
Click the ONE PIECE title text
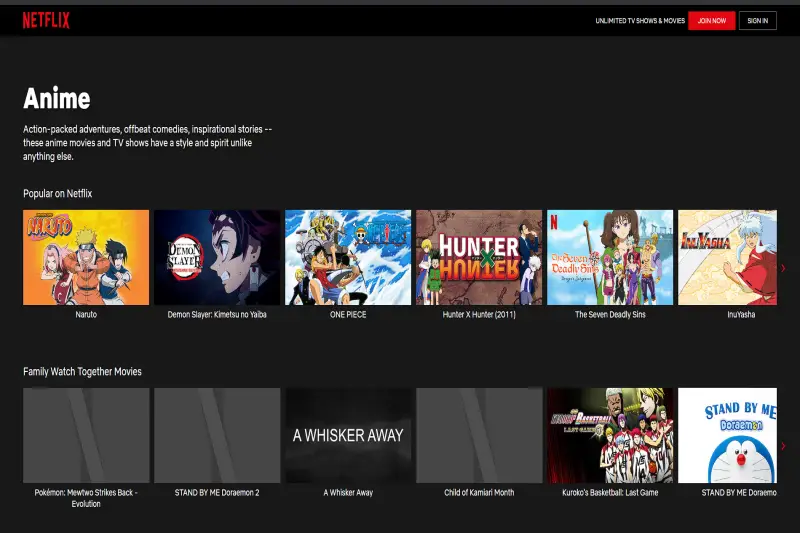pyautogui.click(x=348, y=315)
